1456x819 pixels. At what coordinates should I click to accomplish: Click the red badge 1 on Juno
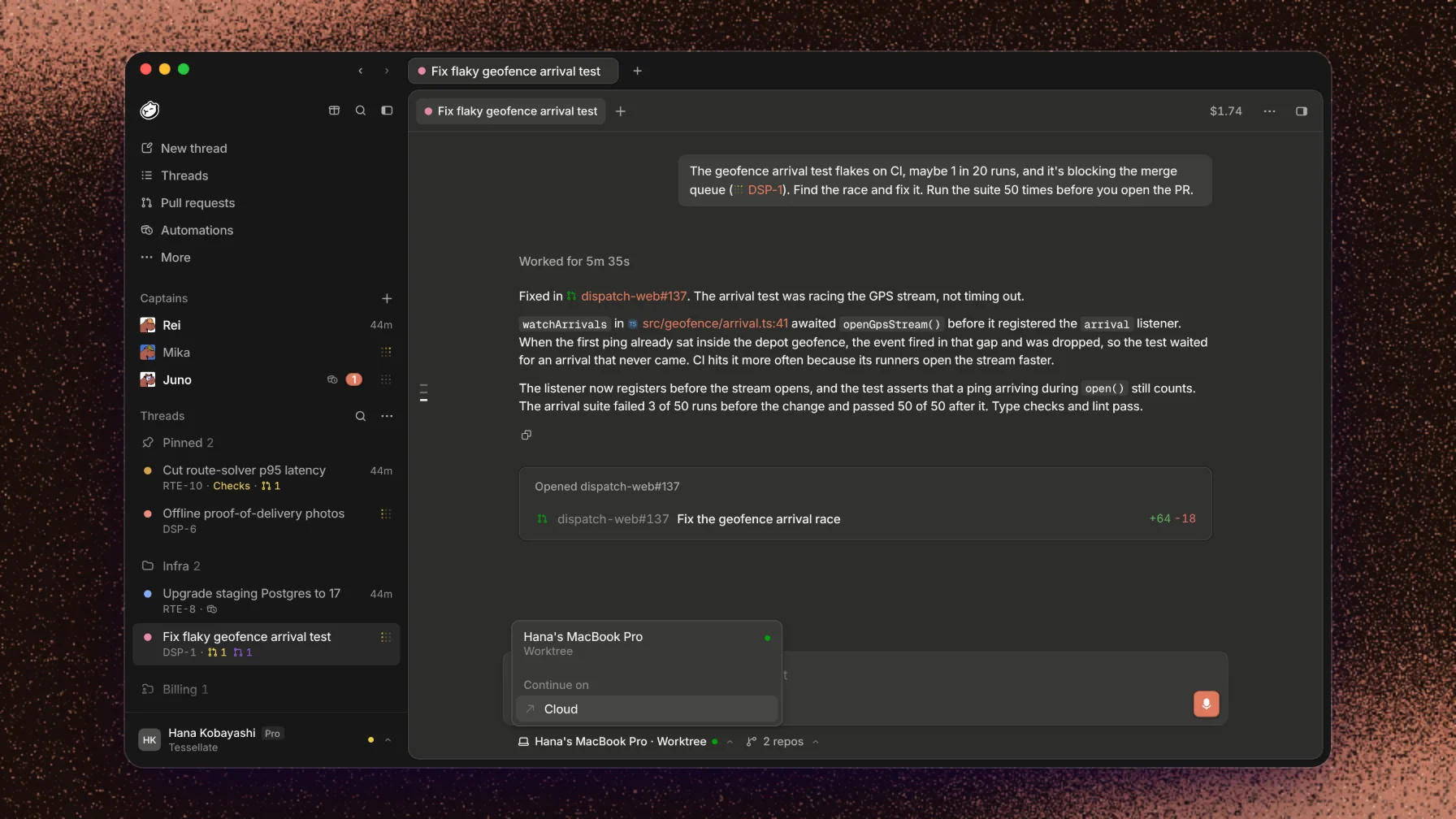(x=354, y=379)
